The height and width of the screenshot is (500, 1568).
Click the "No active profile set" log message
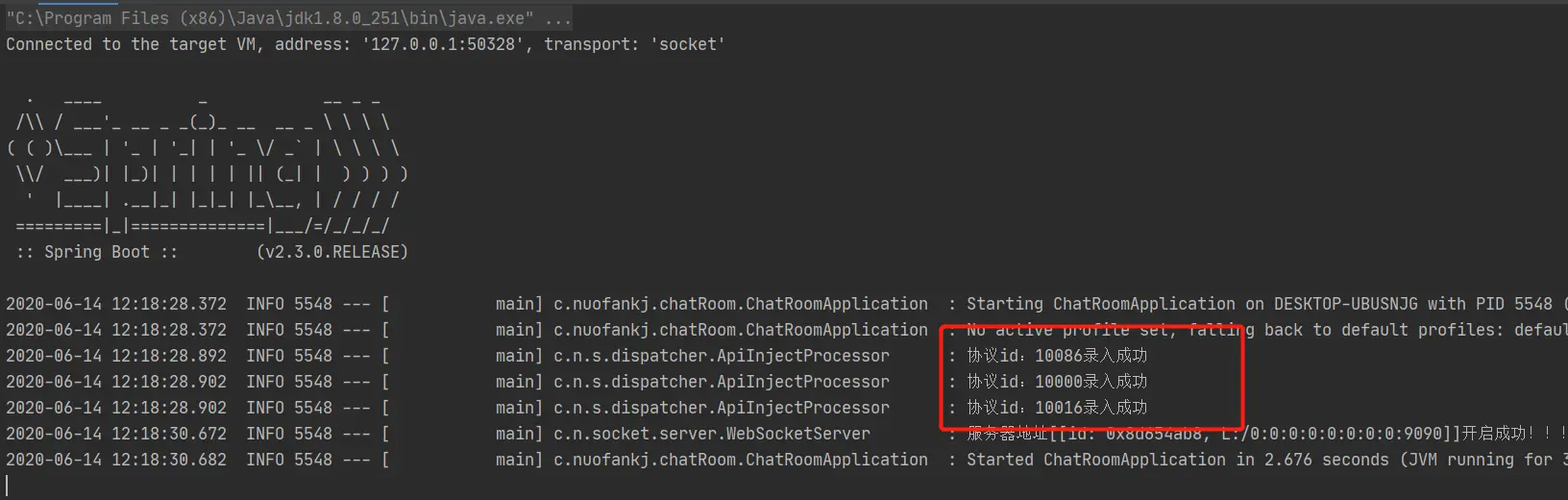pyautogui.click(x=1066, y=330)
